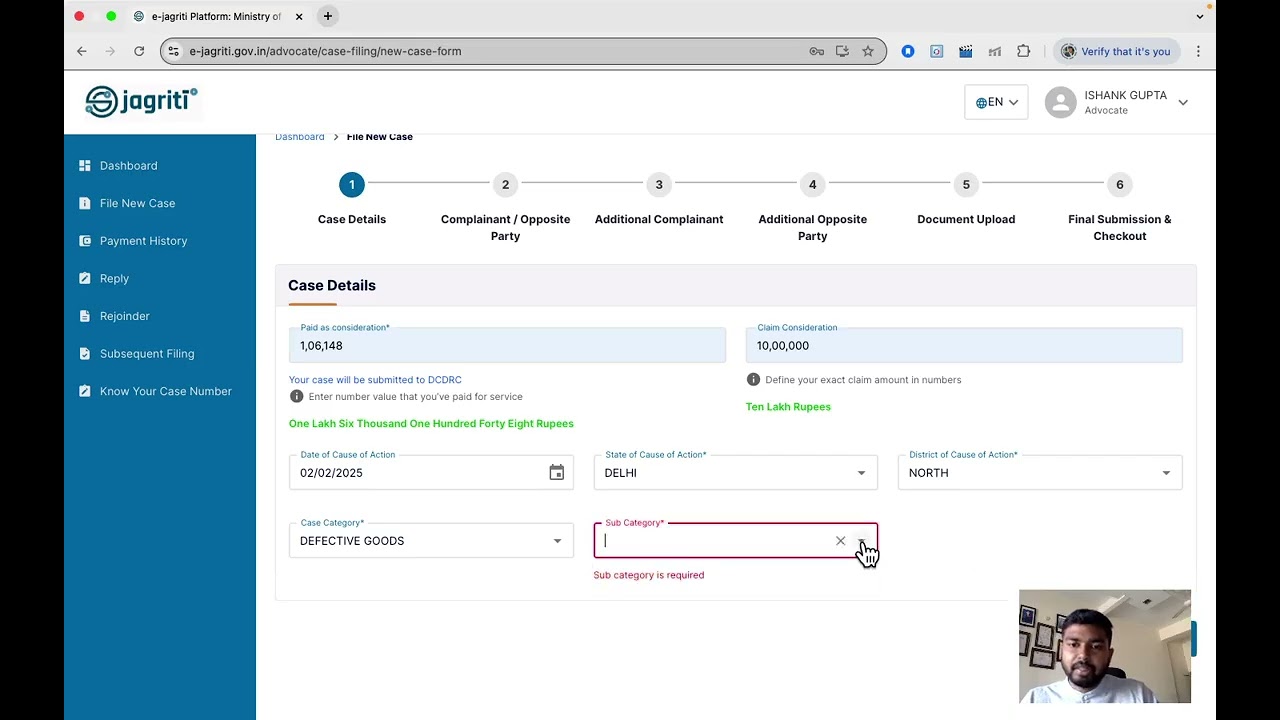This screenshot has height=720, width=1280.
Task: Open the EN language selector
Action: (996, 102)
